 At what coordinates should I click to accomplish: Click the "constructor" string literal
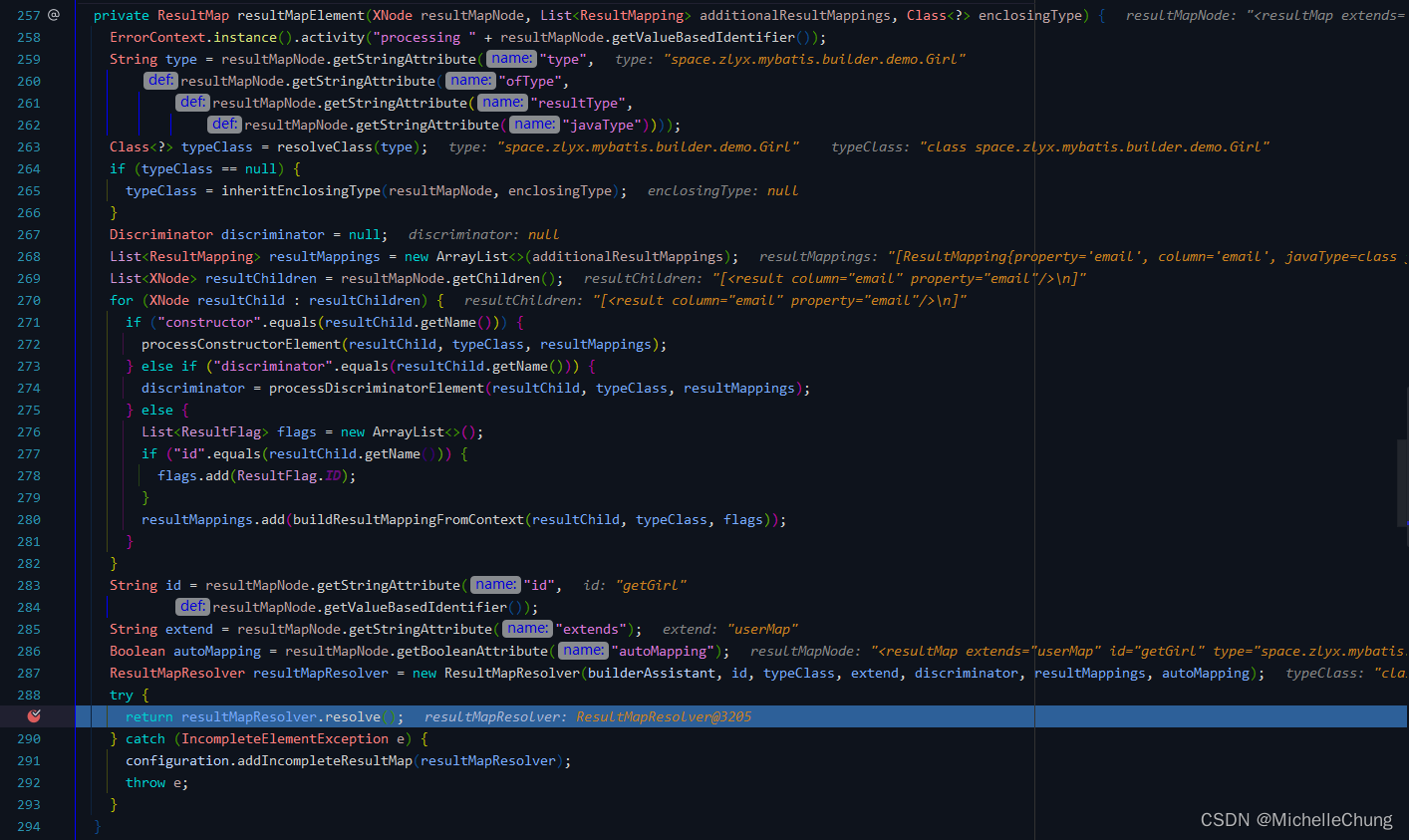(209, 322)
